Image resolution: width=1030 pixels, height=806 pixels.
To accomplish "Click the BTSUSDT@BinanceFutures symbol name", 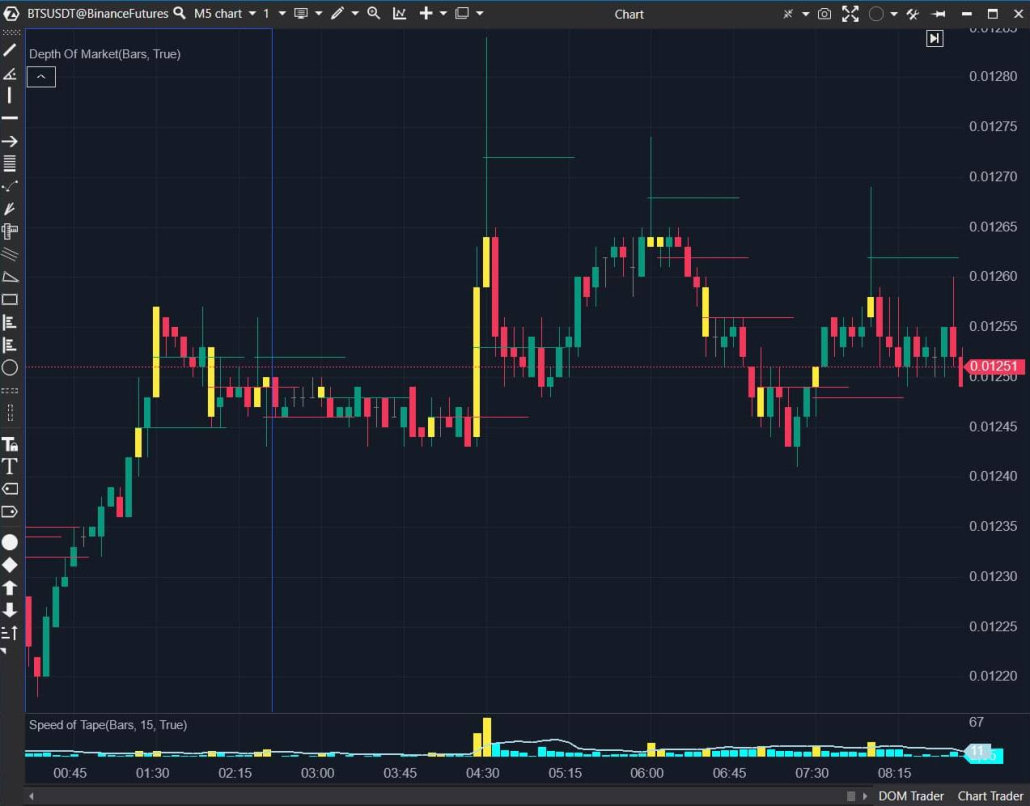I will click(97, 14).
